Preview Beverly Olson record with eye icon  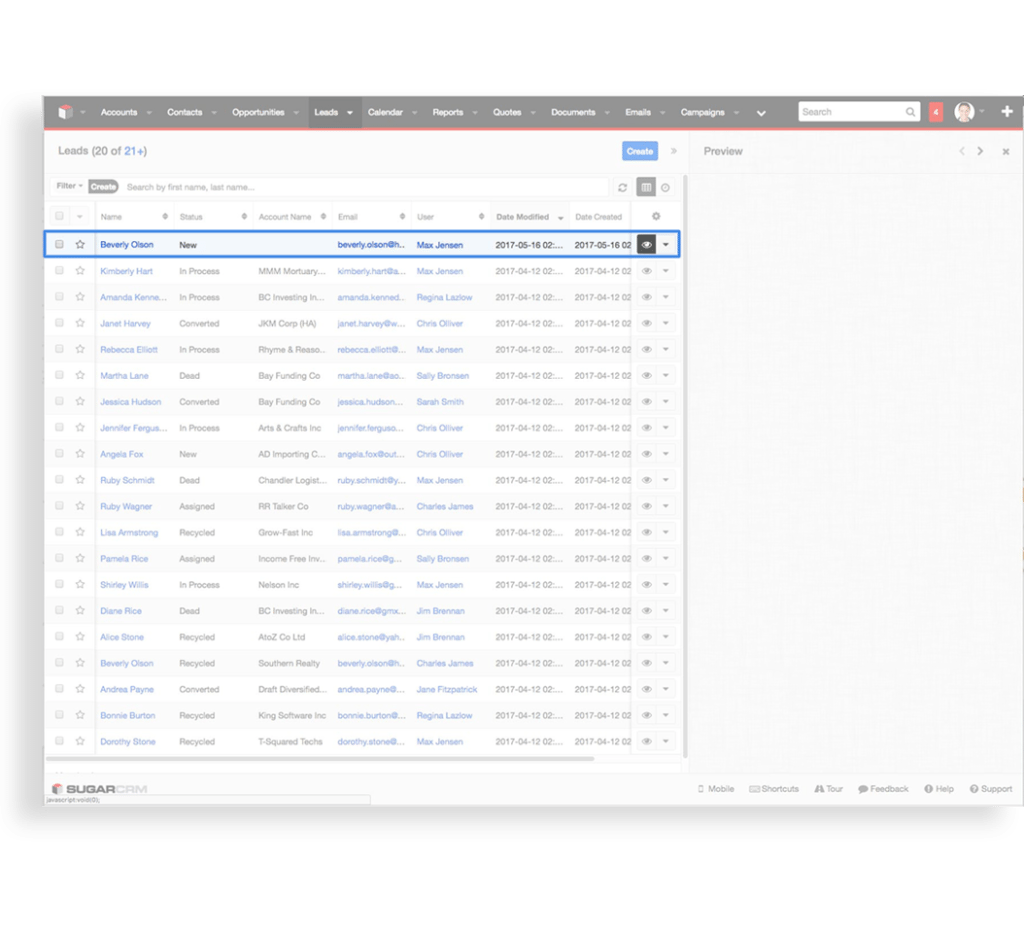pyautogui.click(x=646, y=244)
